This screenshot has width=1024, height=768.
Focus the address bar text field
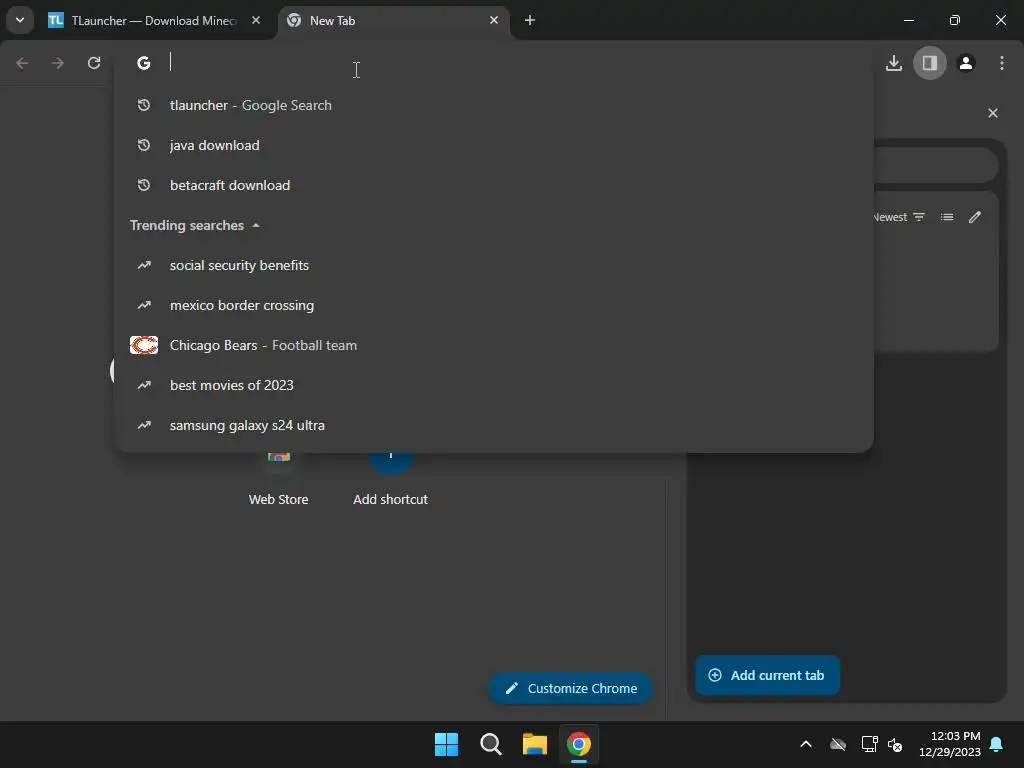click(x=494, y=63)
